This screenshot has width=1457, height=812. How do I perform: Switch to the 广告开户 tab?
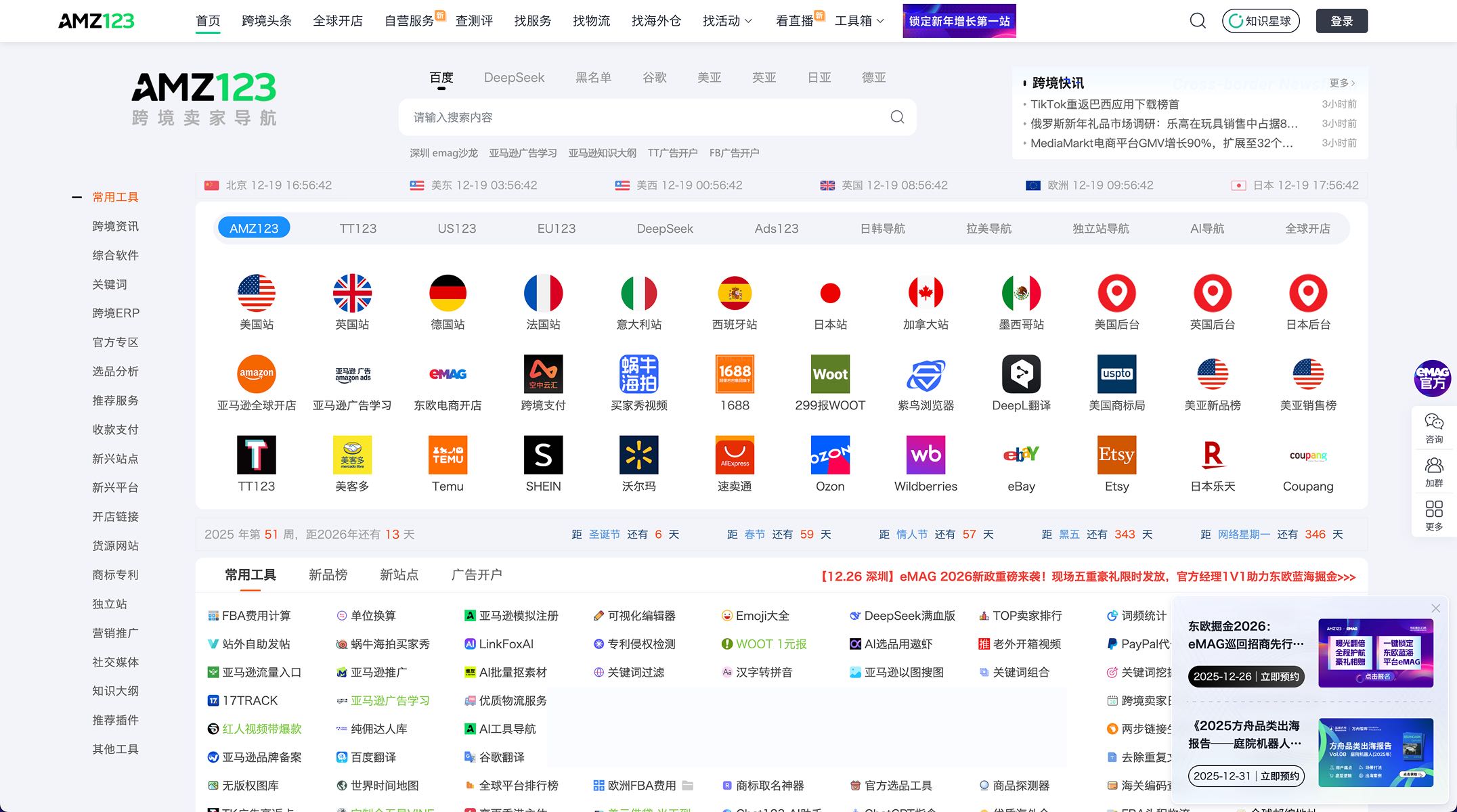click(477, 574)
